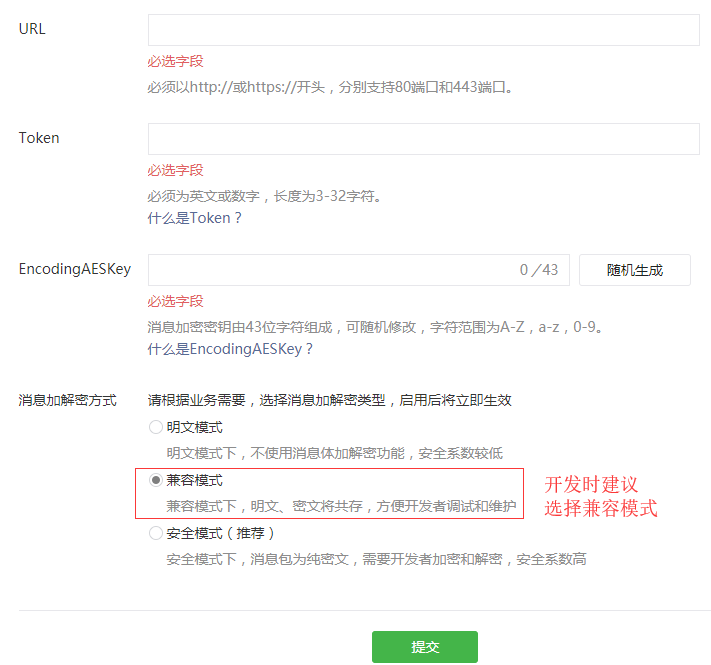Click the red 开发时建议选择兼容模式 annotation
Image resolution: width=711 pixels, height=665 pixels.
[600, 496]
